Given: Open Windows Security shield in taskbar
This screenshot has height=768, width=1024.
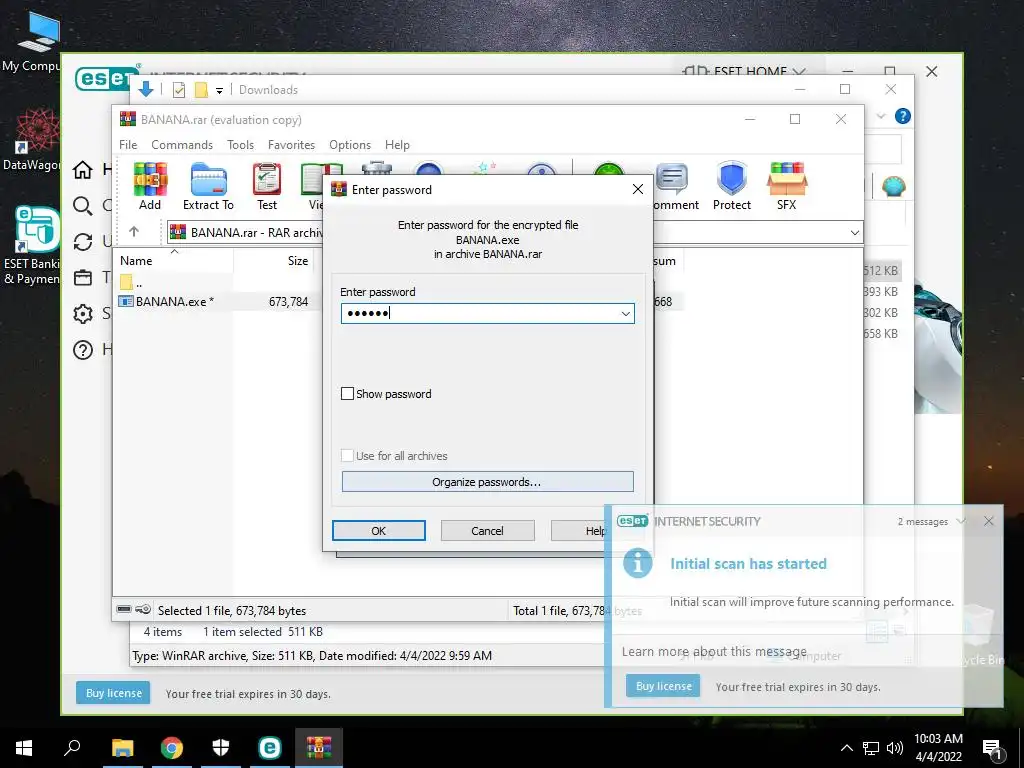Looking at the screenshot, I should pyautogui.click(x=221, y=748).
